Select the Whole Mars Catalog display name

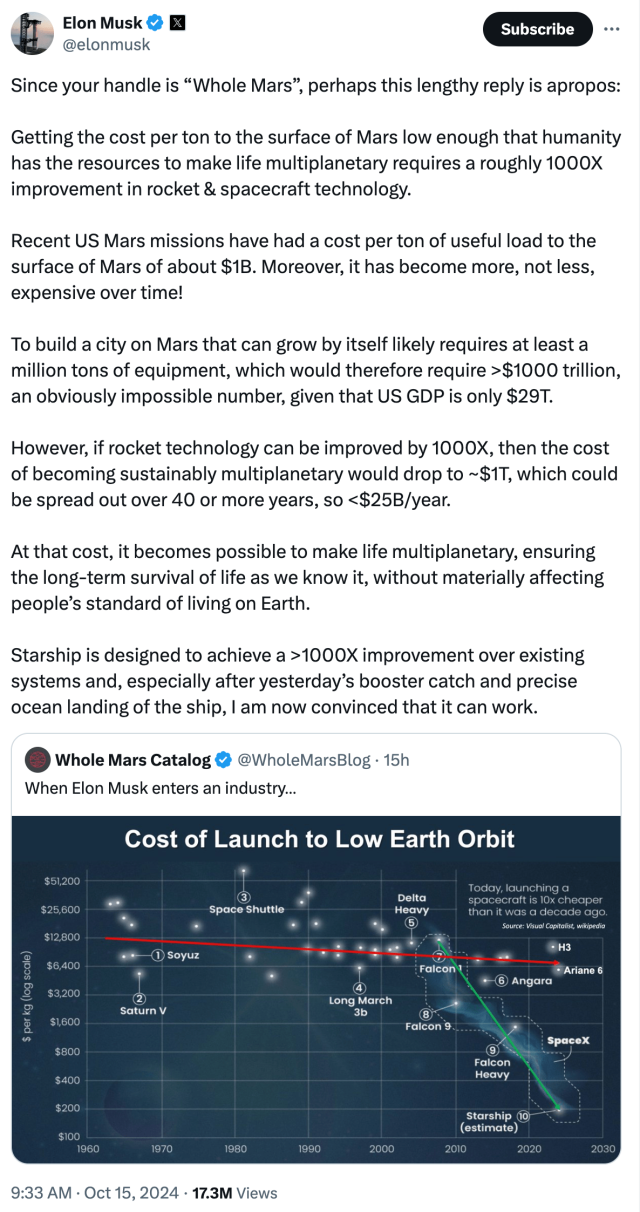pyautogui.click(x=136, y=760)
